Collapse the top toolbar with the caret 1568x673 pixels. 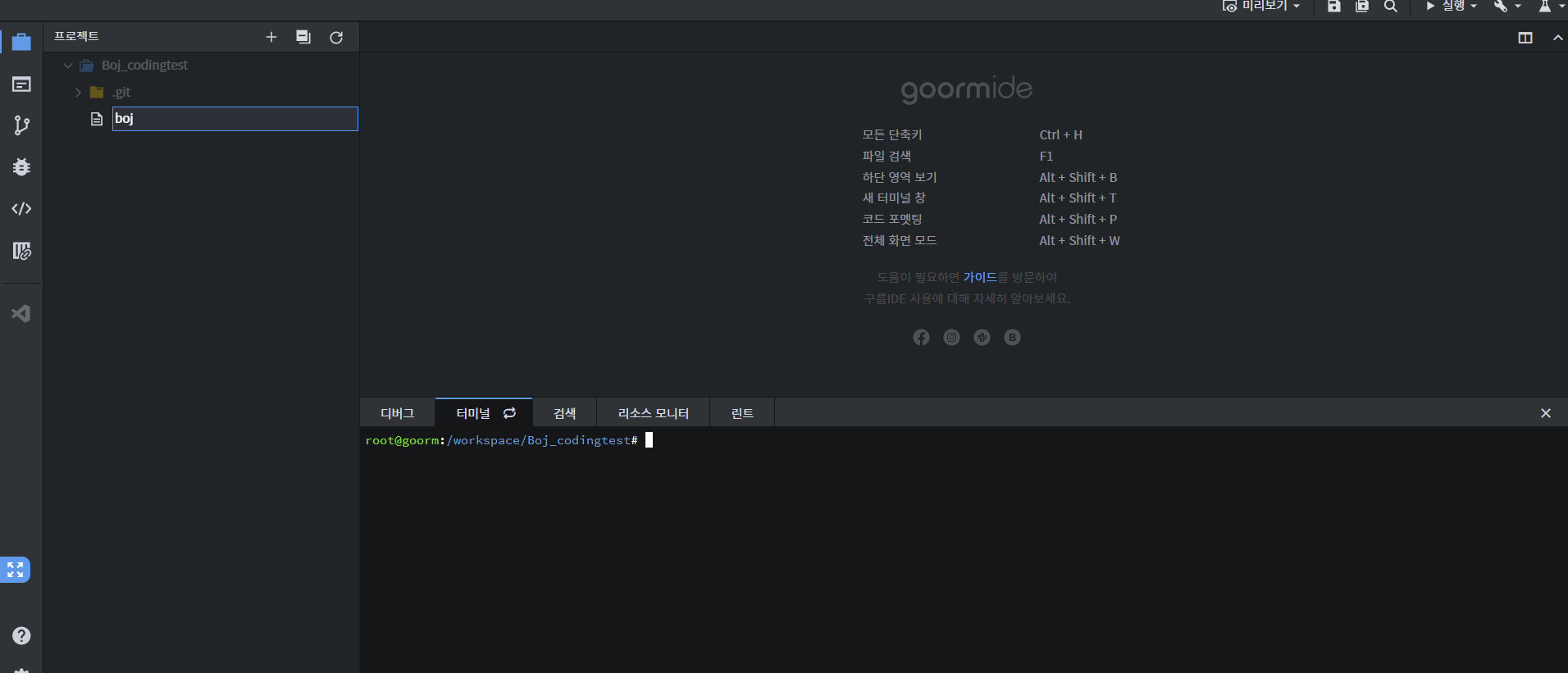(x=1557, y=38)
